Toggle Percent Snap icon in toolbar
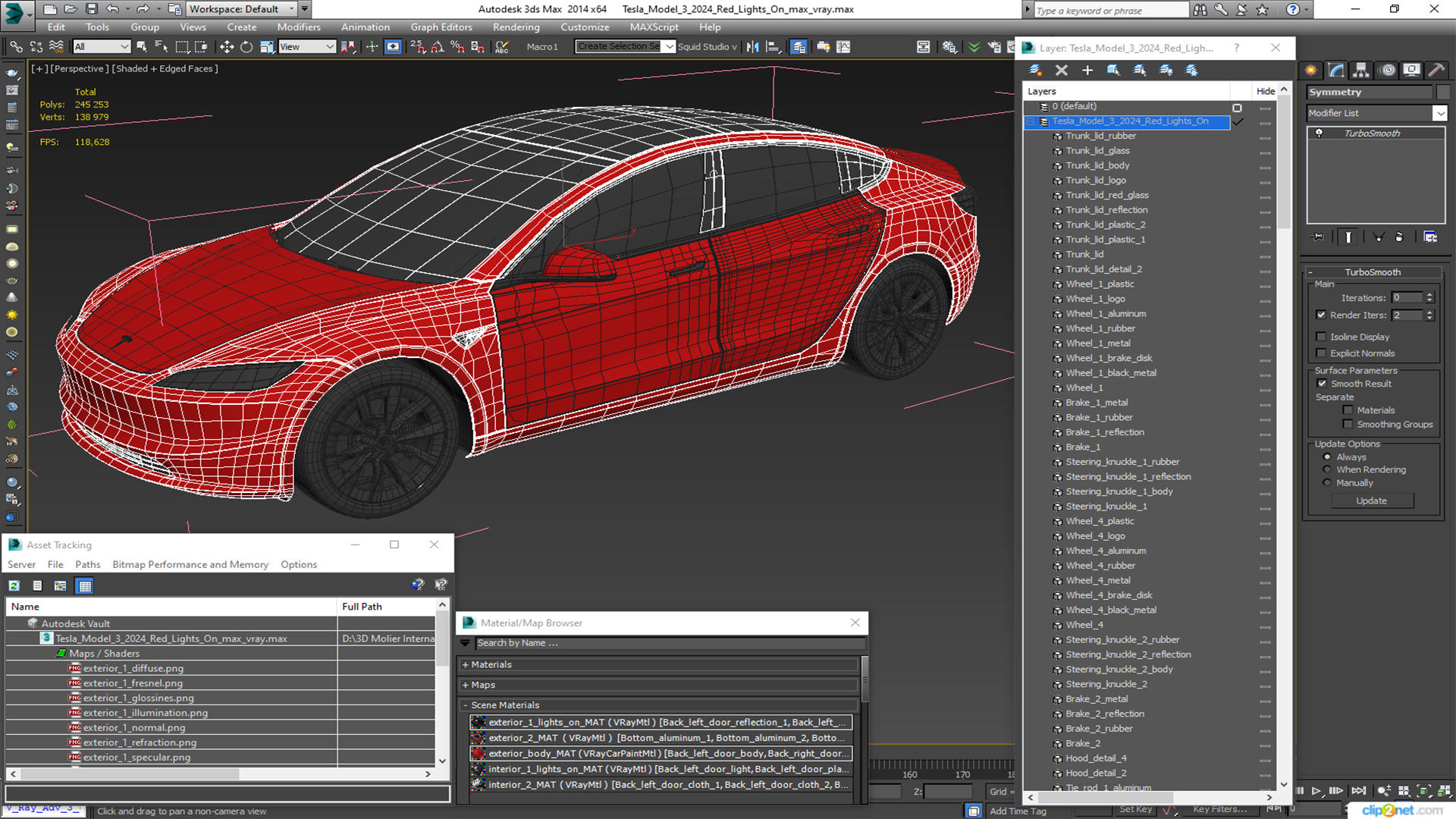 click(457, 47)
